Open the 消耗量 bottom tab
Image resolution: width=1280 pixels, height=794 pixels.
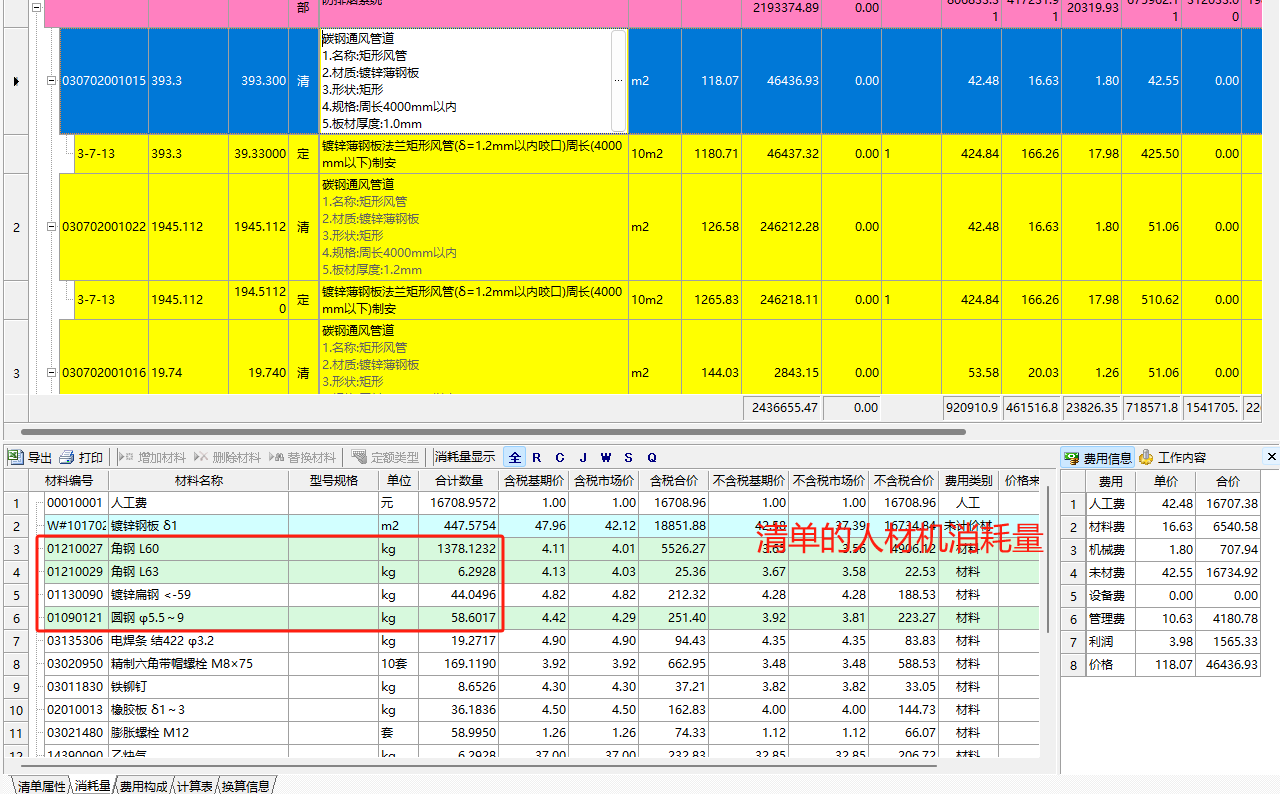pyautogui.click(x=93, y=786)
